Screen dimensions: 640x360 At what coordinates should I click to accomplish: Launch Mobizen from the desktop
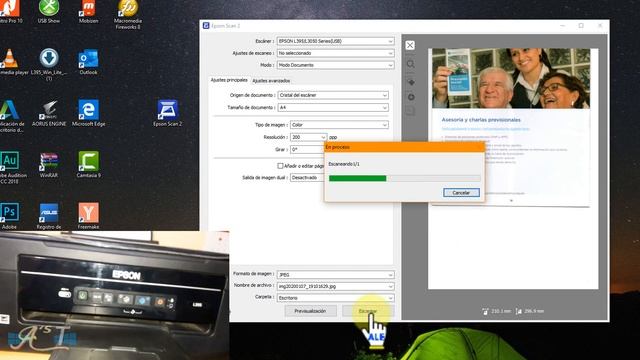tap(88, 12)
